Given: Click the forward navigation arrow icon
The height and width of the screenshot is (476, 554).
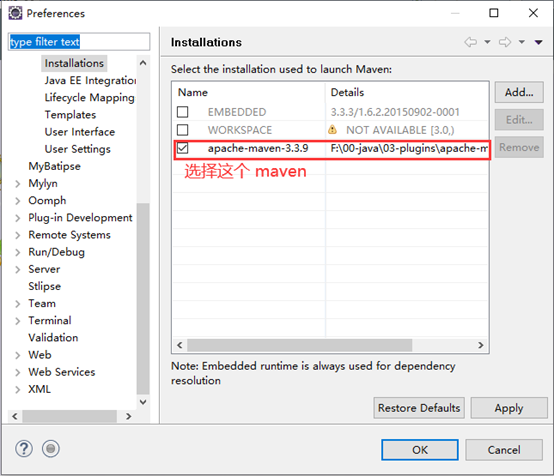Looking at the screenshot, I should (x=505, y=42).
